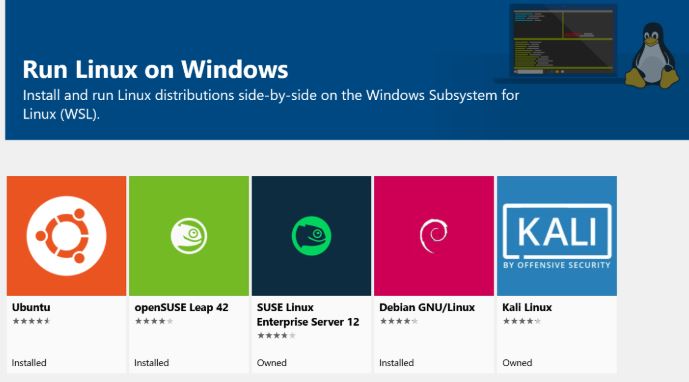Screen dimensions: 689x382
Task: Click Installed status under openSUSE Leap 42
Action: click(x=151, y=363)
